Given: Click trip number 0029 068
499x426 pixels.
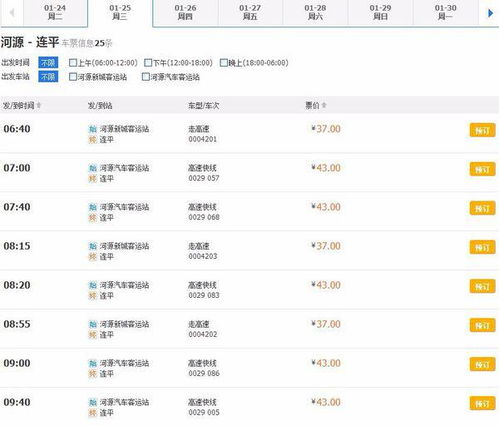Looking at the screenshot, I should pyautogui.click(x=204, y=217).
